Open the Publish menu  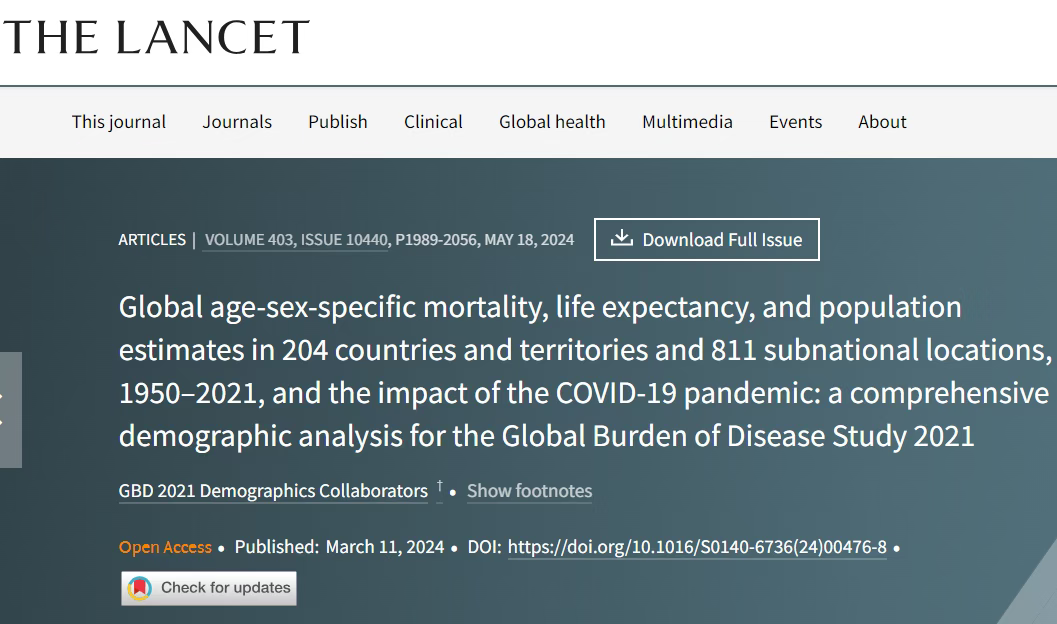[338, 122]
